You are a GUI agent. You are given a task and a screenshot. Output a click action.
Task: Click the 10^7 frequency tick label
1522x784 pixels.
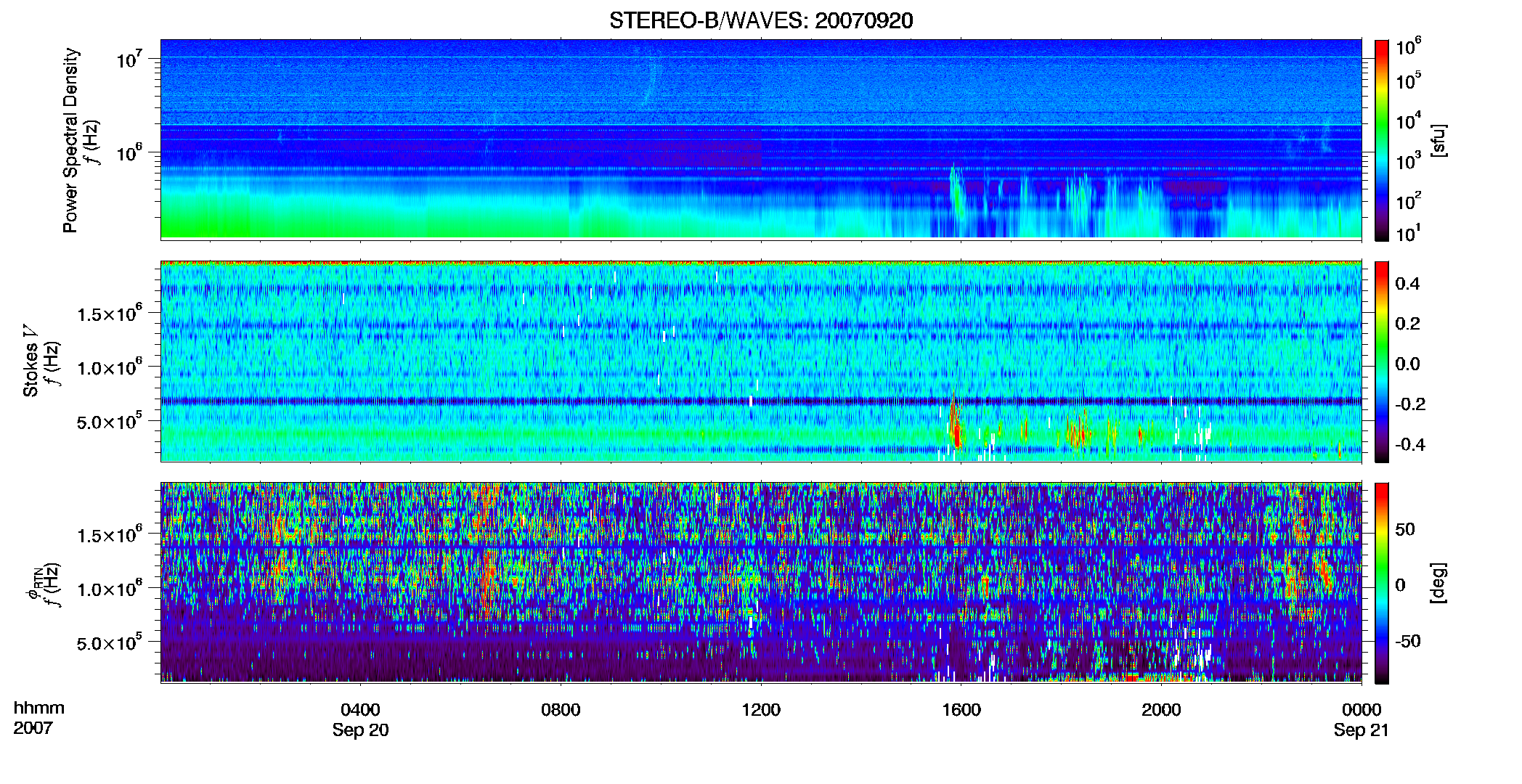tap(129, 58)
